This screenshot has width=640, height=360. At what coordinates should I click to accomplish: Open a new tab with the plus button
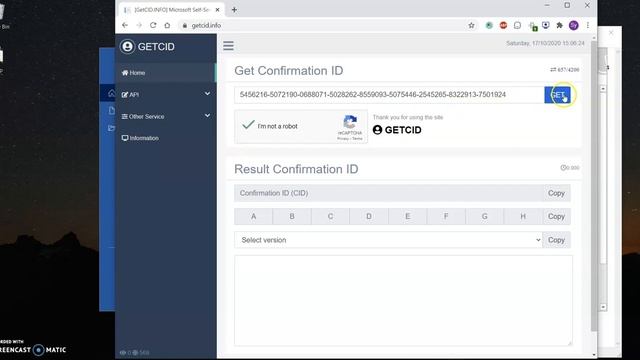click(x=234, y=9)
